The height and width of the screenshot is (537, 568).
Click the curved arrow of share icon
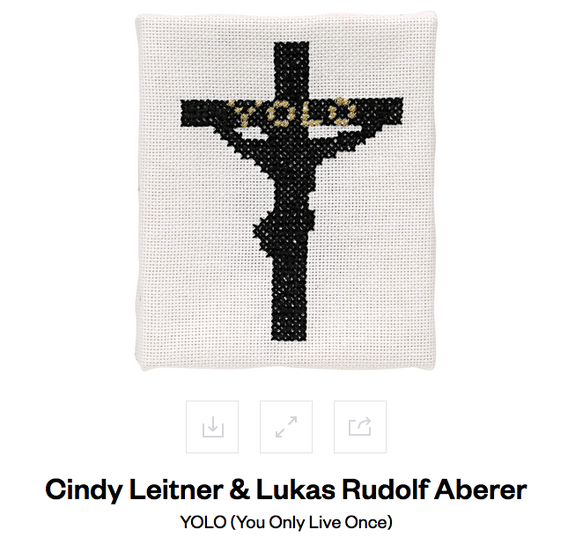point(364,422)
